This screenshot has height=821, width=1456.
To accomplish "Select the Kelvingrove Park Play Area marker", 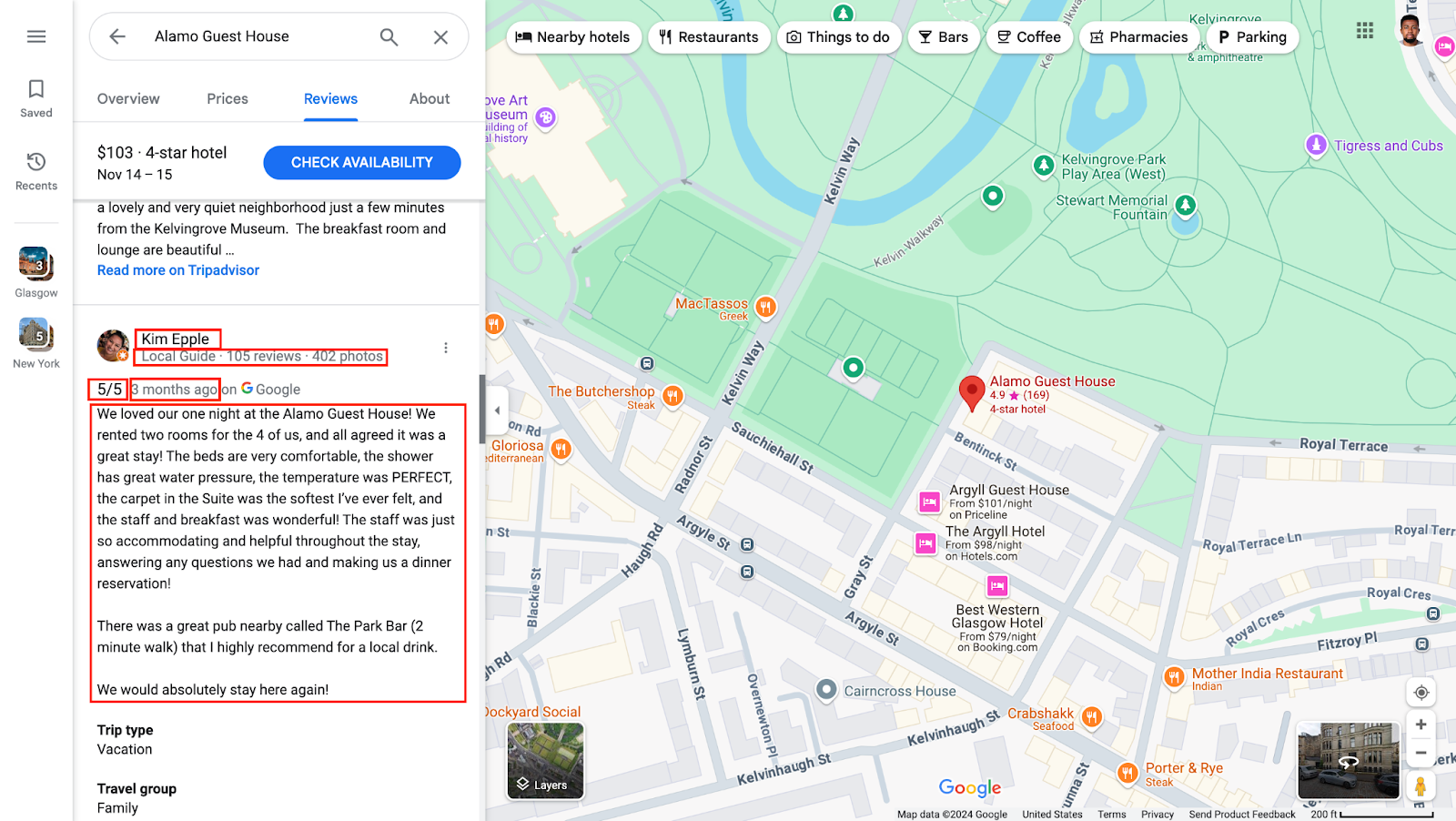I will [x=1044, y=166].
